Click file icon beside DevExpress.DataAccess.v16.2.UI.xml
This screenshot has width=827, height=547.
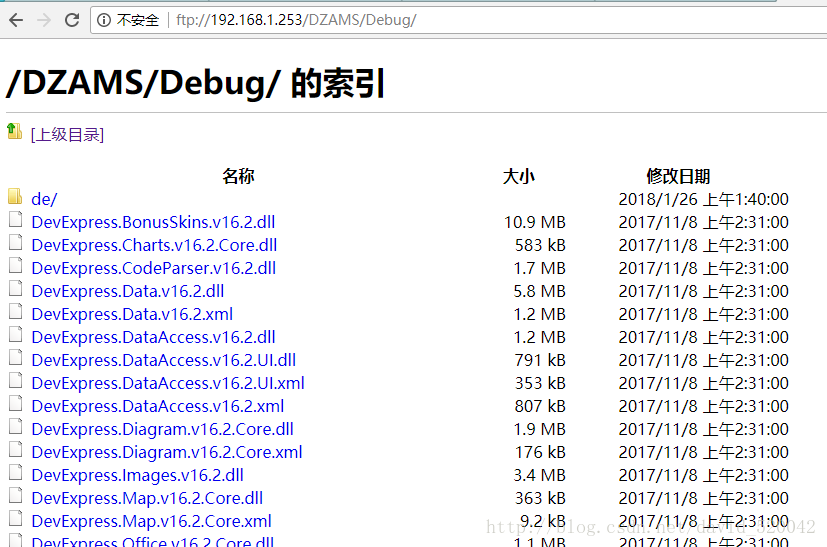[x=15, y=380]
